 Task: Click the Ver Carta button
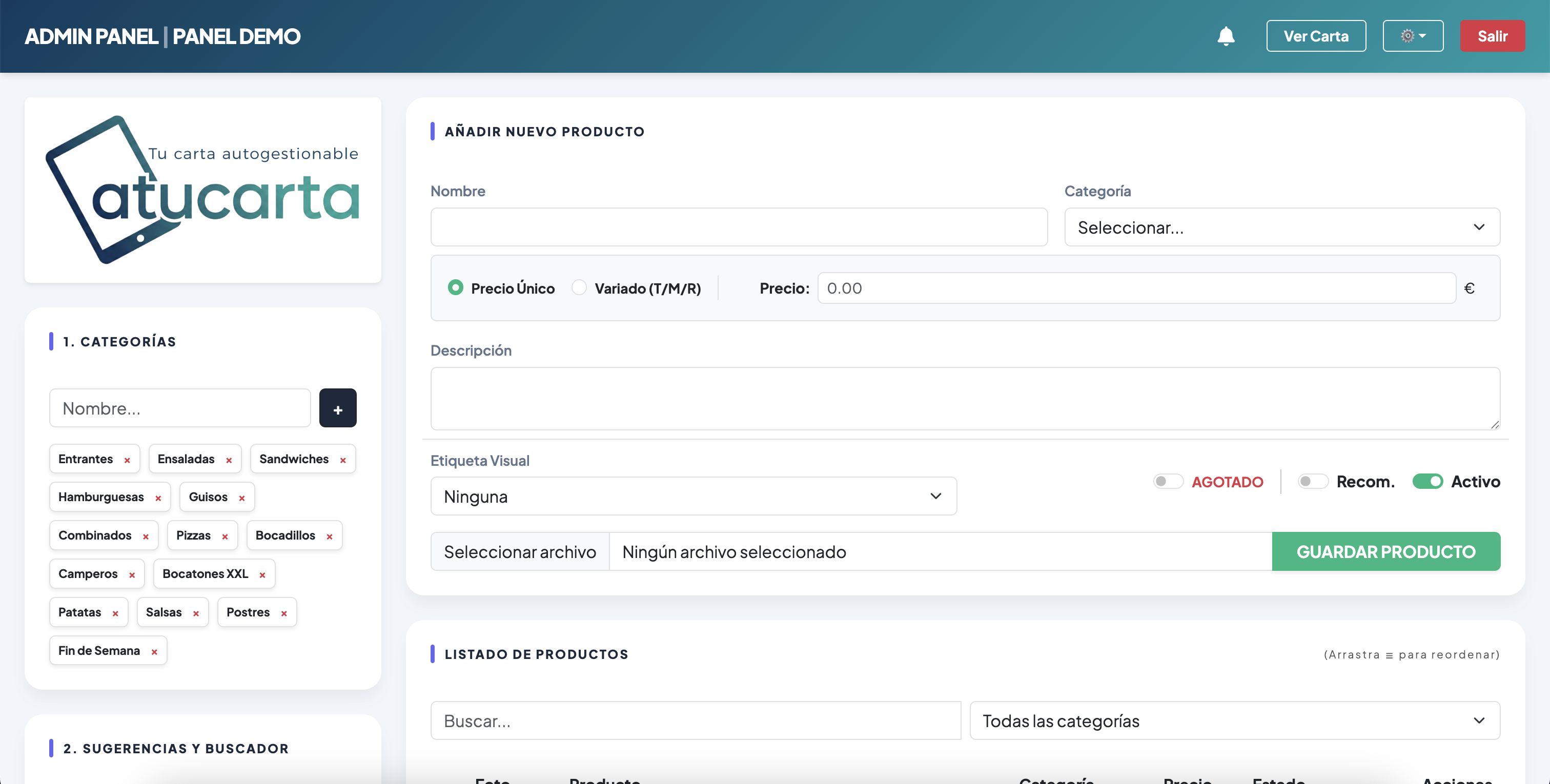tap(1316, 36)
